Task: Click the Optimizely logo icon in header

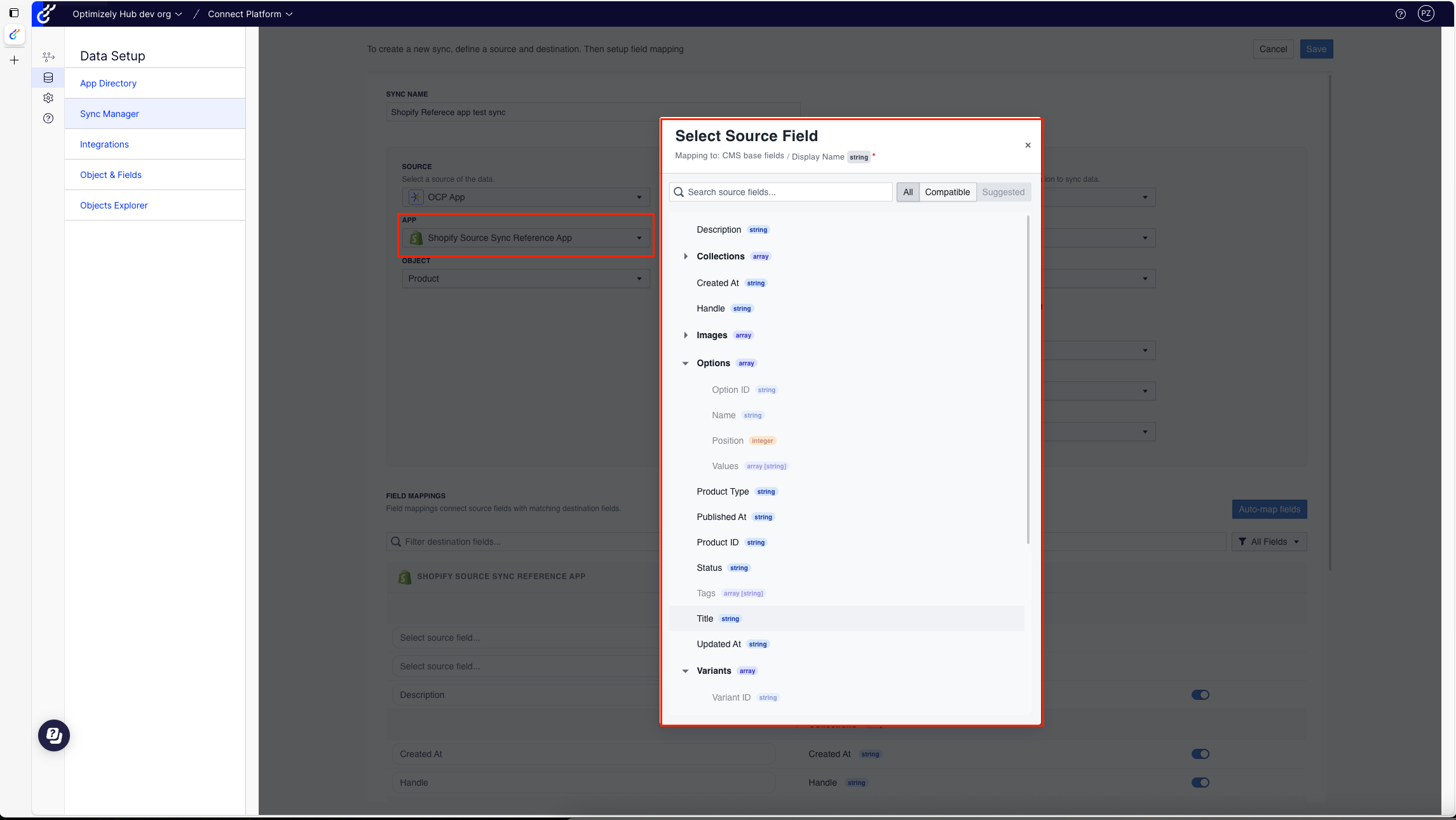Action: [x=46, y=13]
